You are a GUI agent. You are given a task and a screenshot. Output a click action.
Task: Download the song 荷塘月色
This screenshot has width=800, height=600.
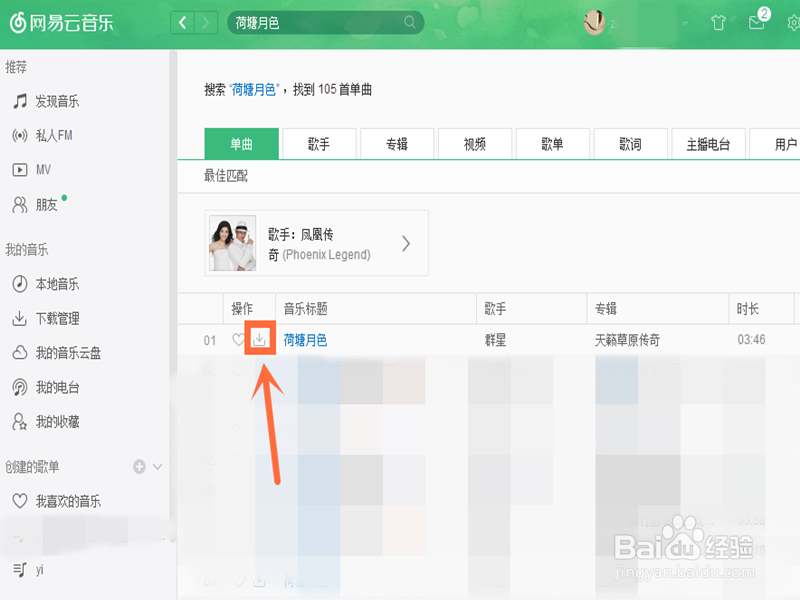[260, 339]
